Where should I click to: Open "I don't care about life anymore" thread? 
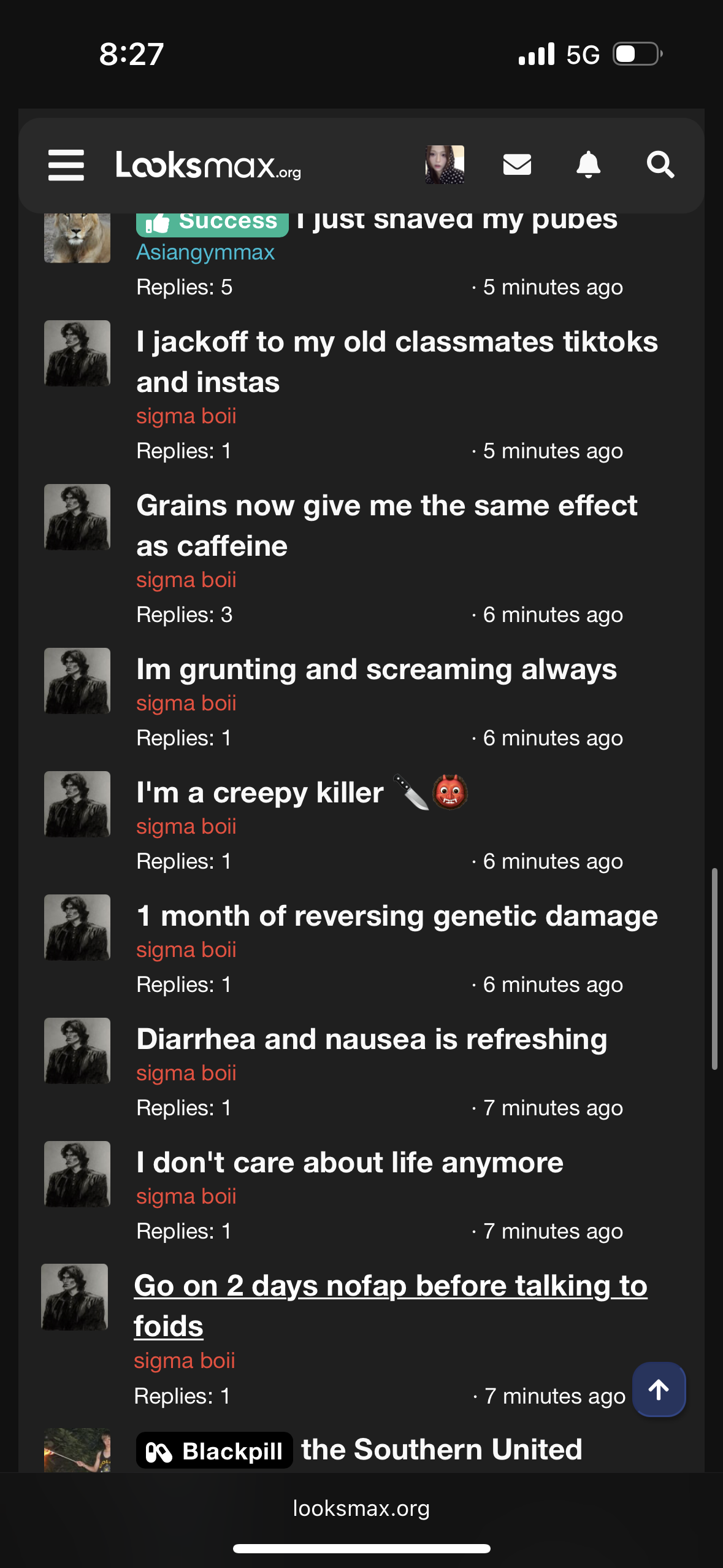click(x=350, y=1163)
